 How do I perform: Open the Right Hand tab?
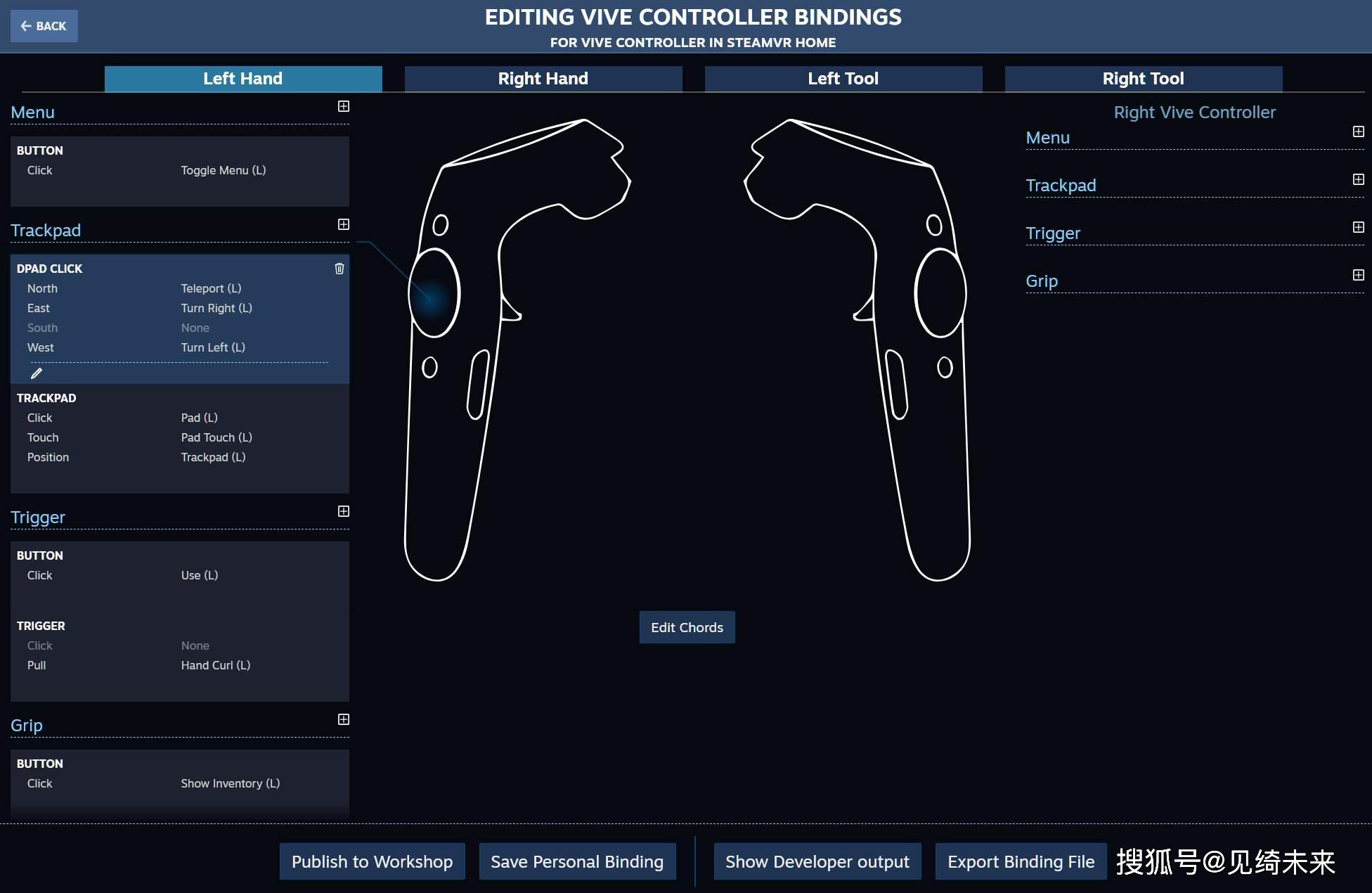point(543,79)
